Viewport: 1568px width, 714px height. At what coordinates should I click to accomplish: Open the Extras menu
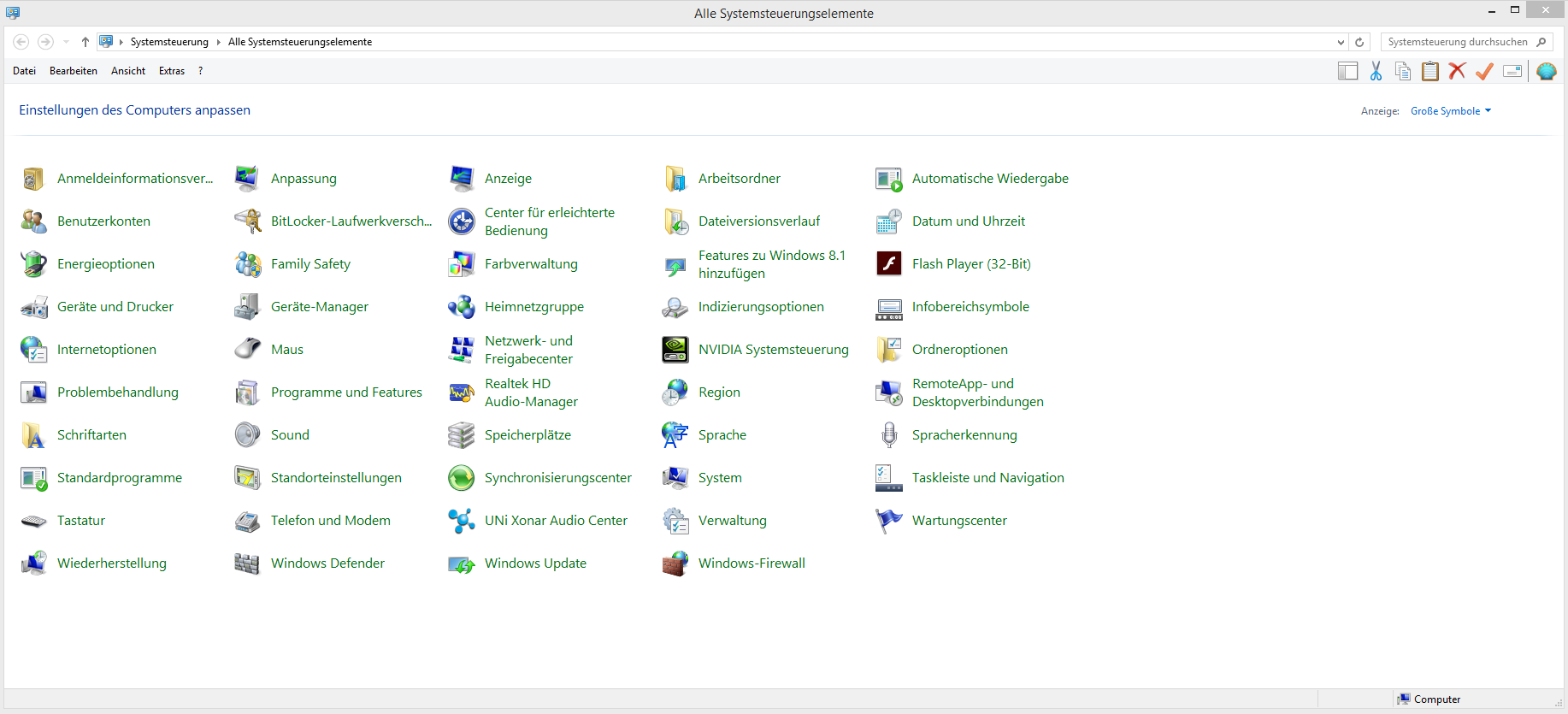pos(172,71)
